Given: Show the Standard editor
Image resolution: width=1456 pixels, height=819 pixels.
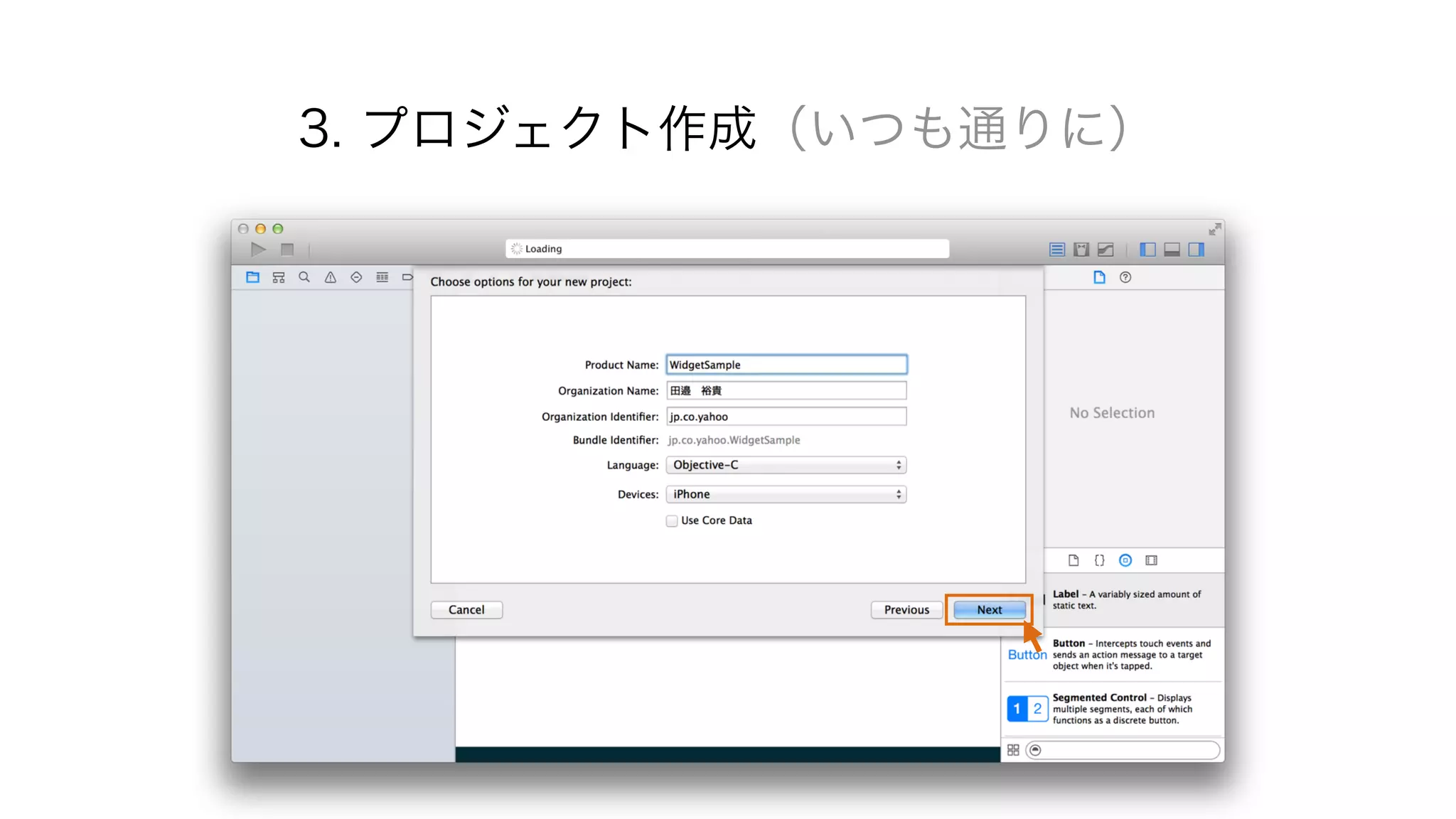Looking at the screenshot, I should tap(1057, 250).
